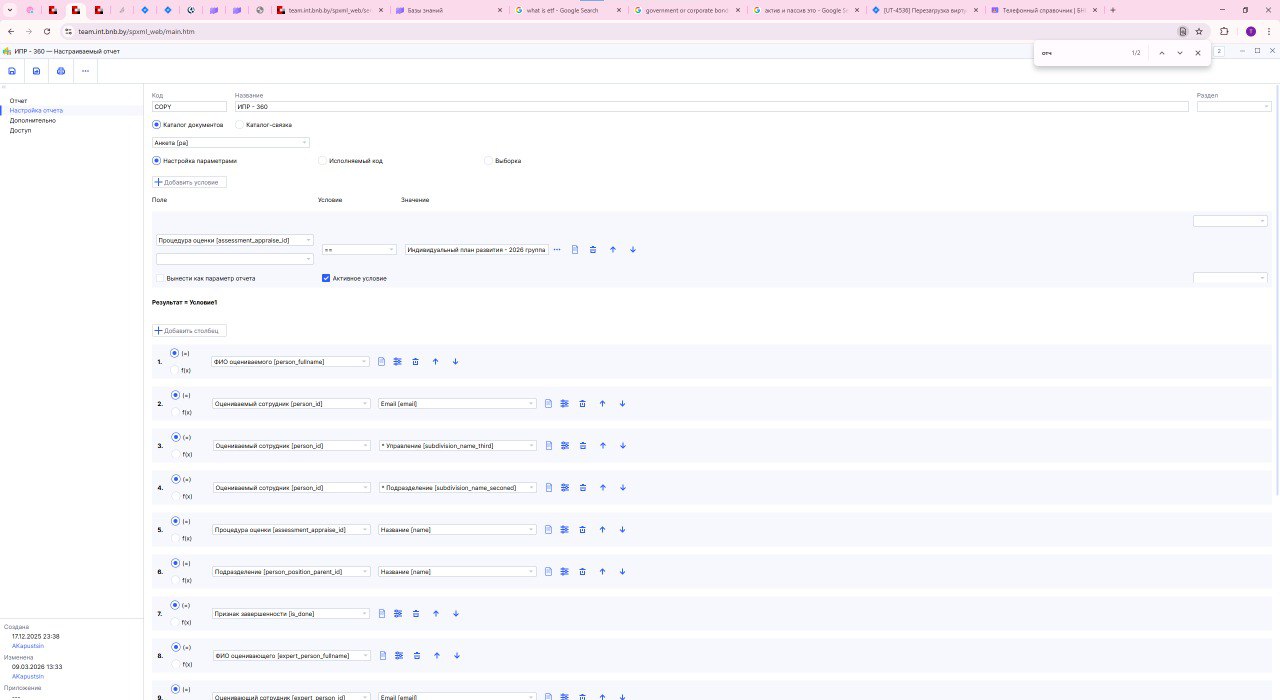Click into the 'Название' field with ИПР - 360

710,106
